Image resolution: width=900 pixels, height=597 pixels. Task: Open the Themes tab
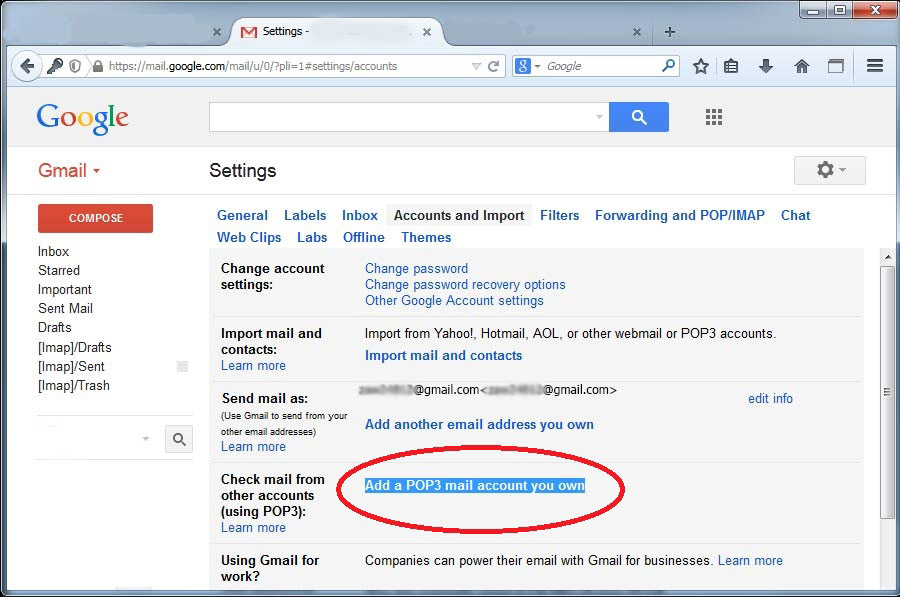pyautogui.click(x=426, y=237)
